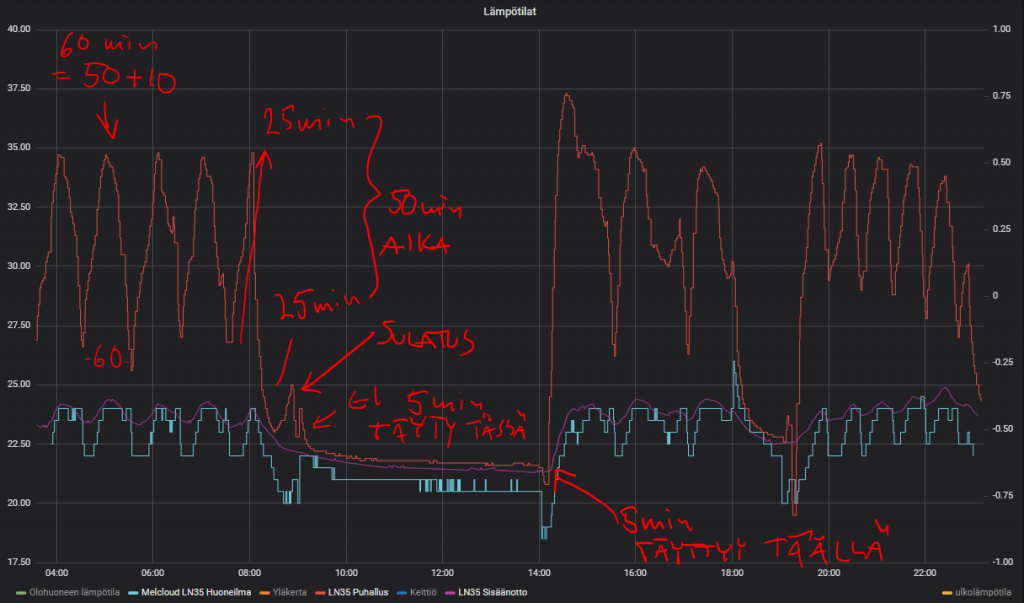
Task: Toggle LN35 Sisäänotto legend label
Action: tap(492, 592)
